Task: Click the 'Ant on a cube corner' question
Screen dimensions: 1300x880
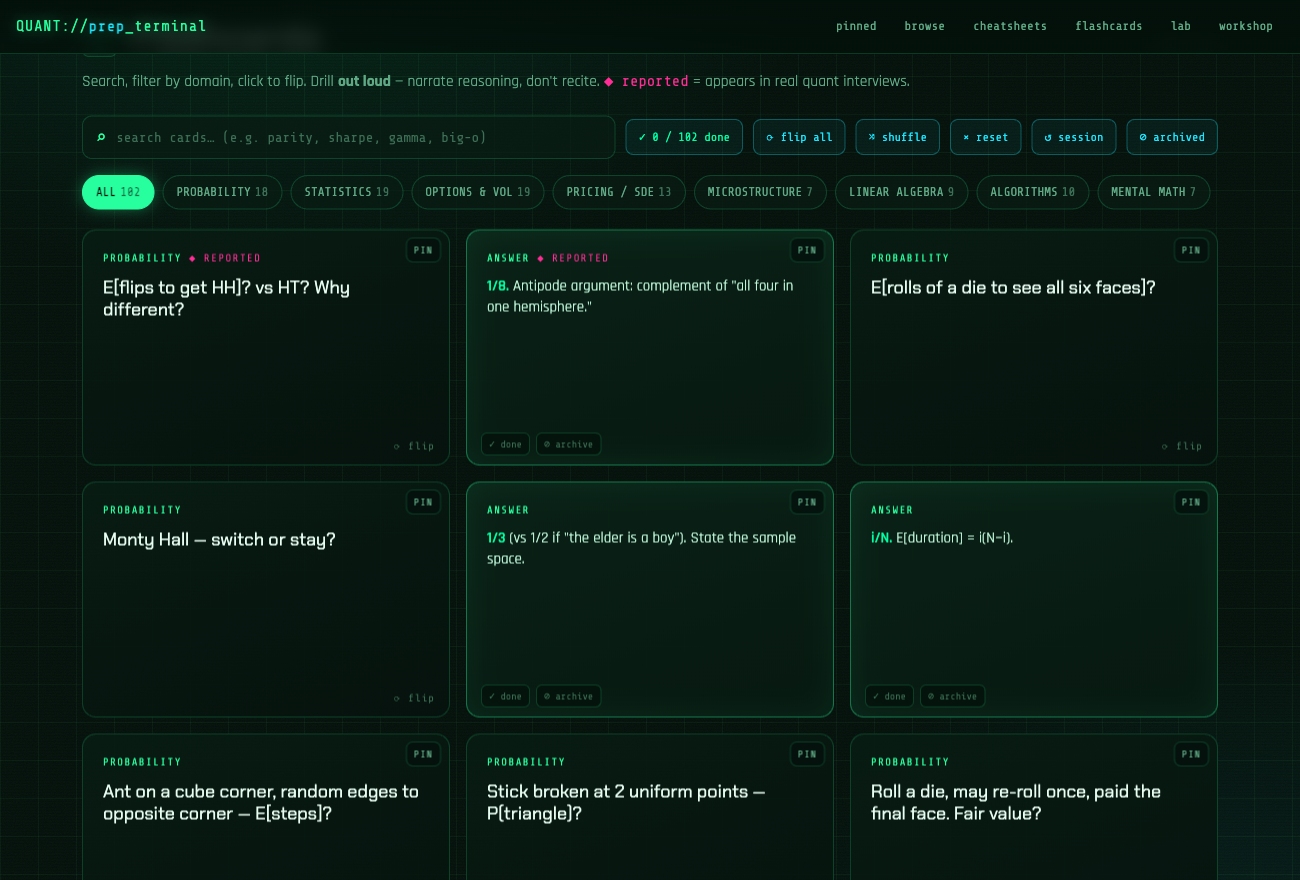Action: [x=261, y=802]
